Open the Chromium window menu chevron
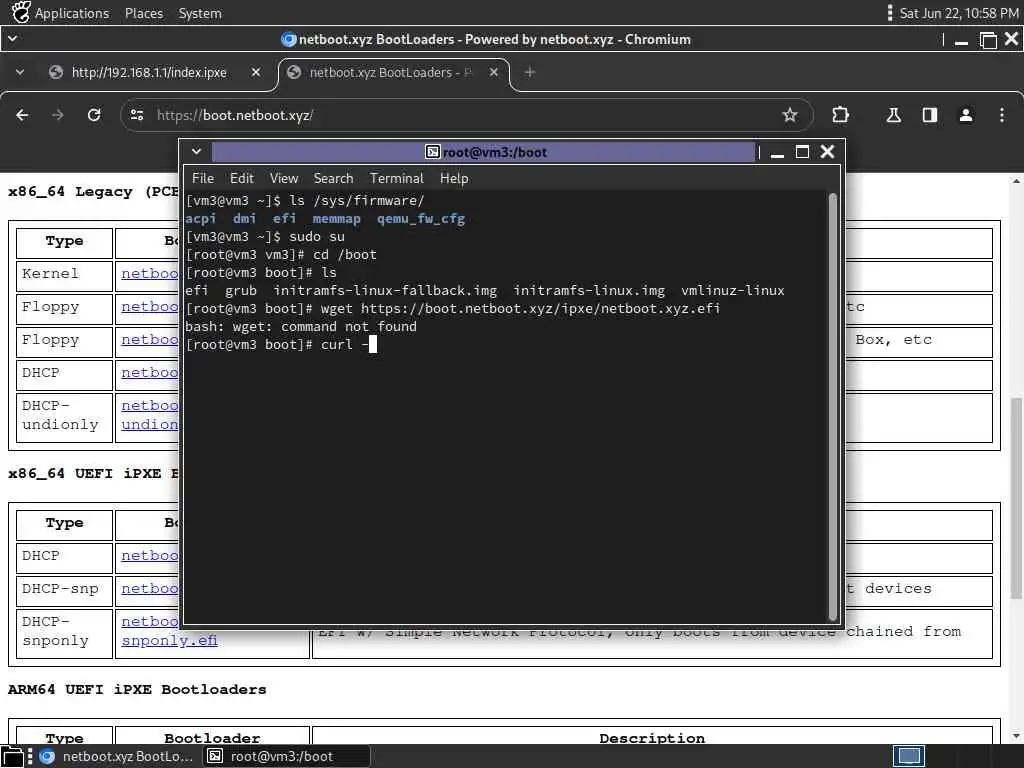Screen dimensions: 1024x768 (12, 39)
